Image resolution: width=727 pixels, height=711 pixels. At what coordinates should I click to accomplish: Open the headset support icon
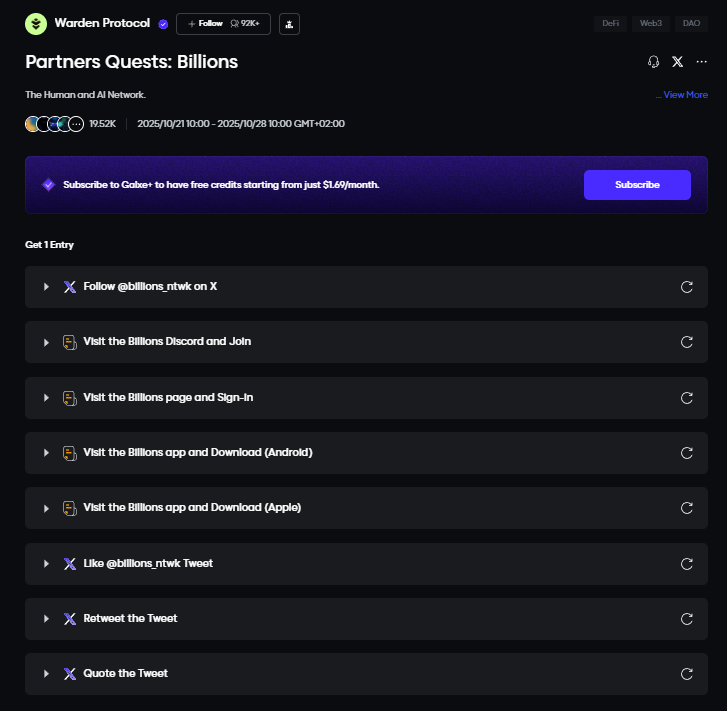[654, 62]
